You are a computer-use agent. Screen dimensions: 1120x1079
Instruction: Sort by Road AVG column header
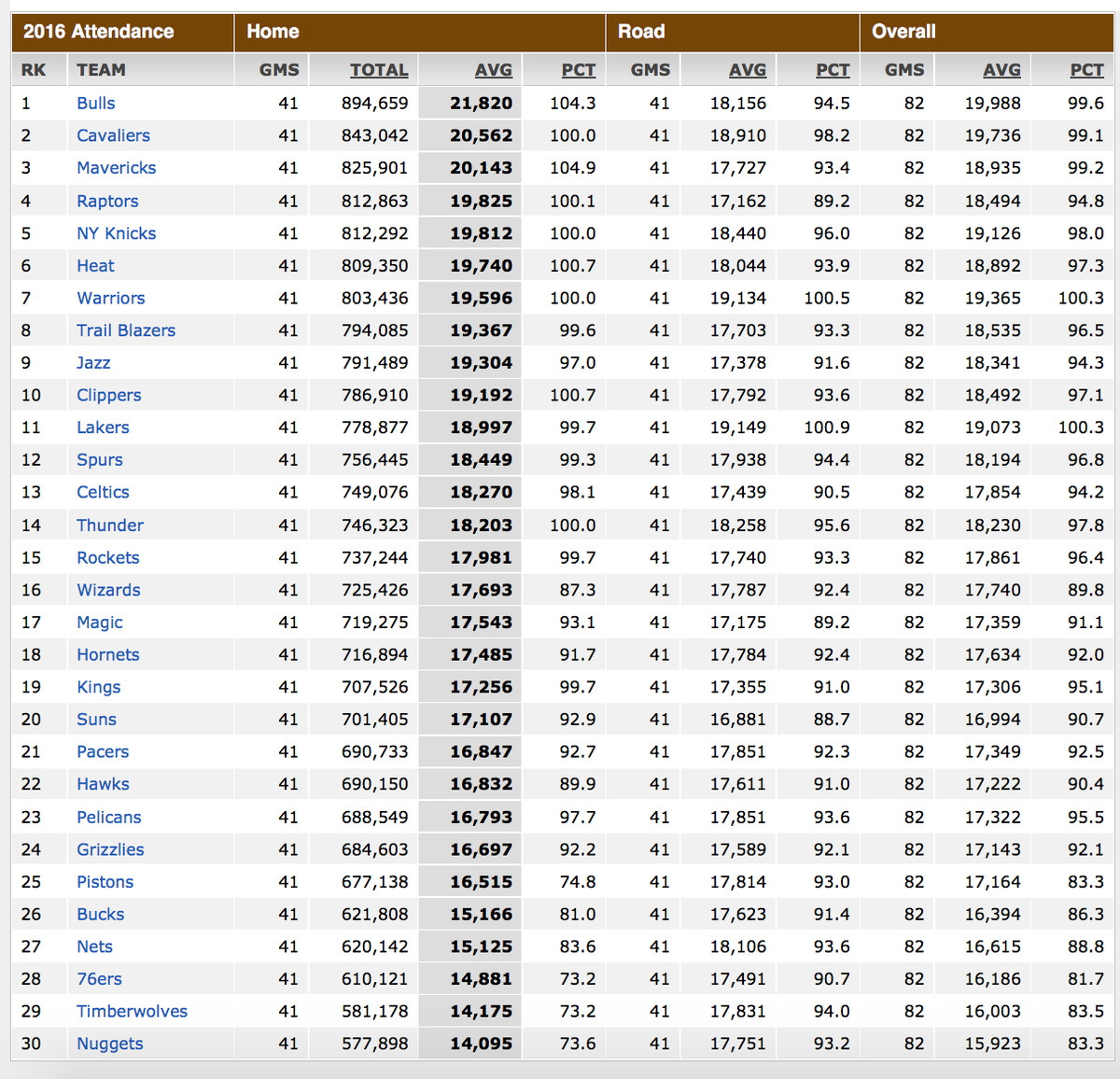click(748, 70)
